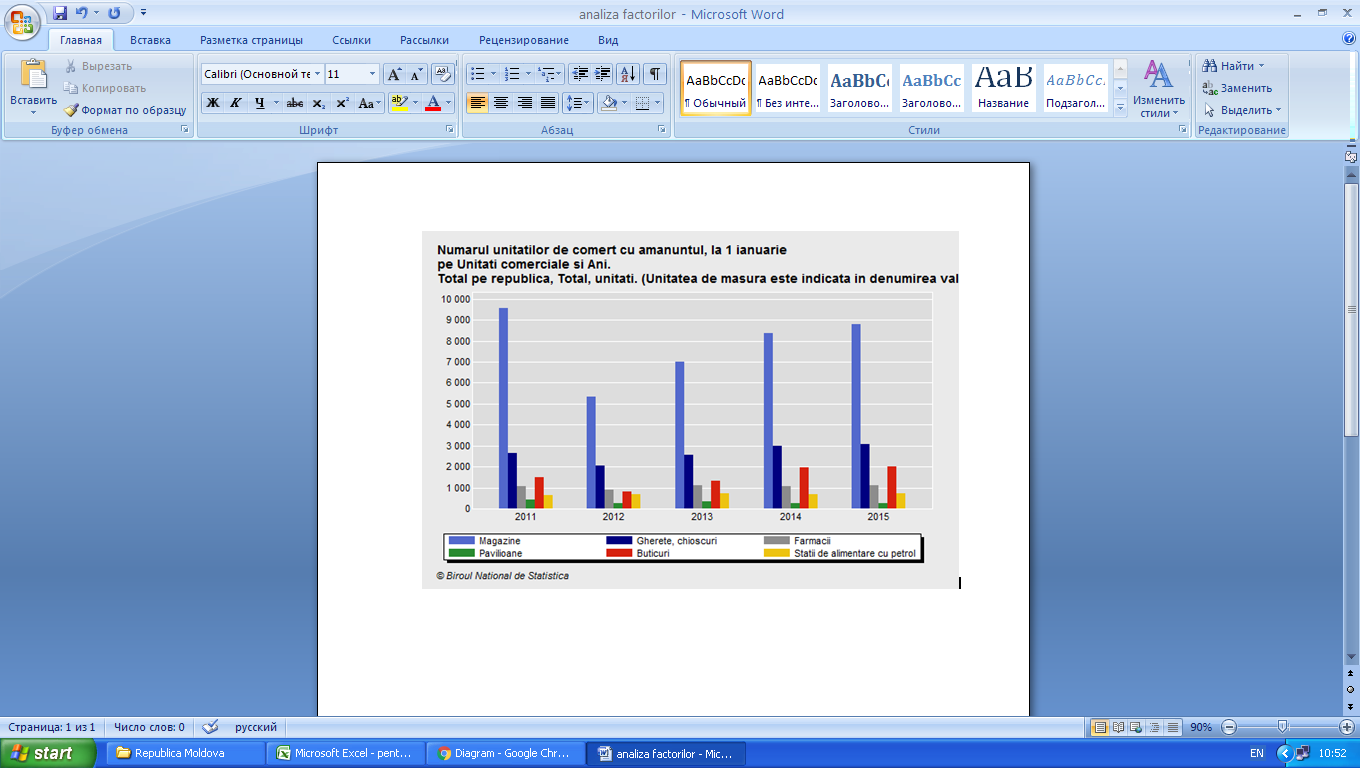Image resolution: width=1360 pixels, height=768 pixels.
Task: Open the Aa change case menu
Action: tap(369, 103)
